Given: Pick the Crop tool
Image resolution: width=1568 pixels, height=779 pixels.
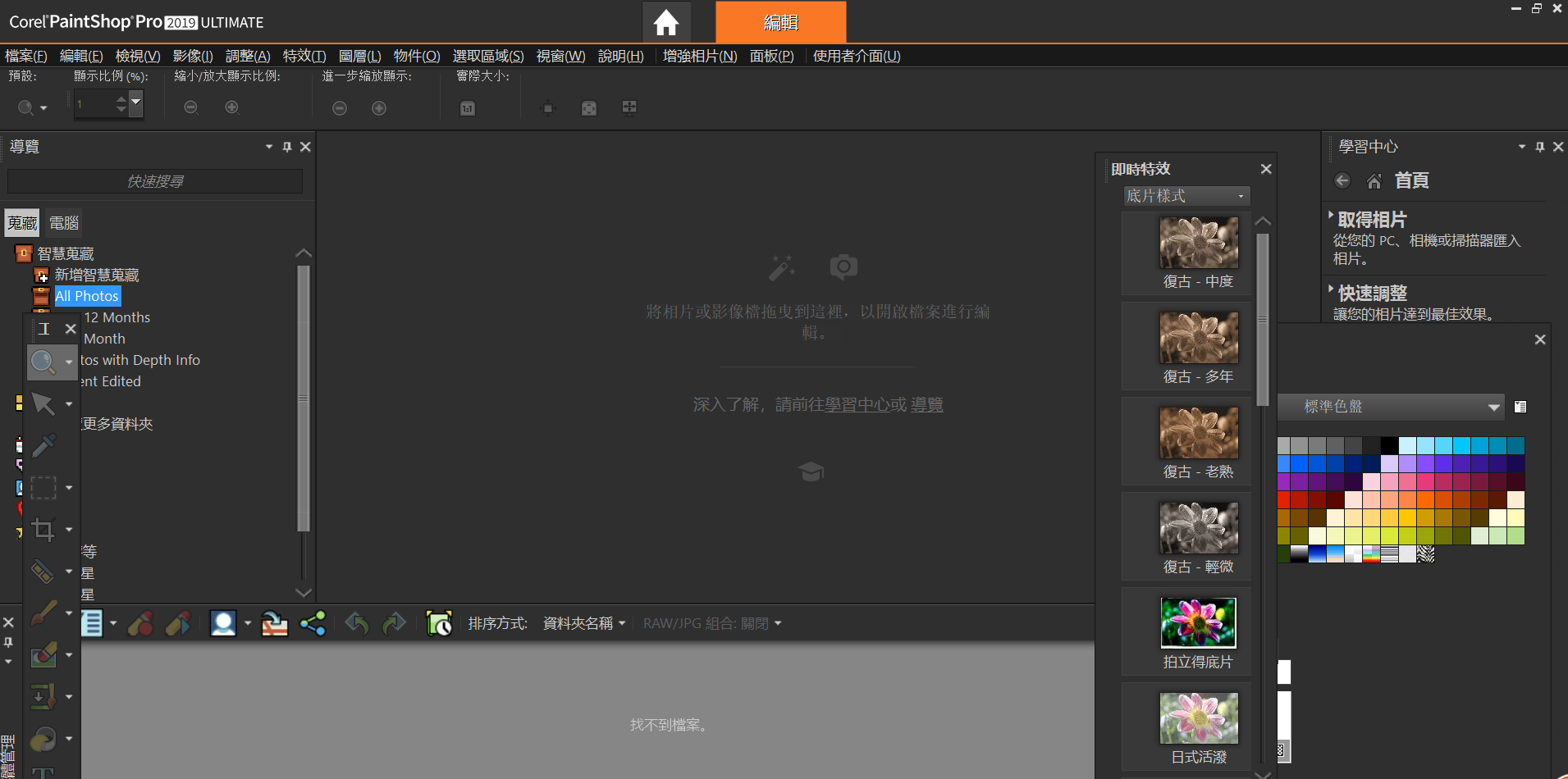Looking at the screenshot, I should [x=43, y=529].
